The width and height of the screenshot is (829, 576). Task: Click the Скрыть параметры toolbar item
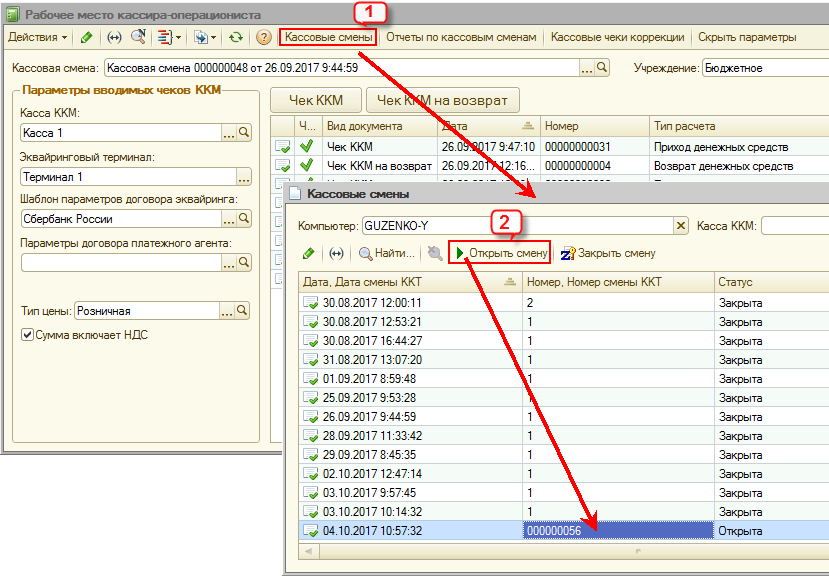click(747, 37)
